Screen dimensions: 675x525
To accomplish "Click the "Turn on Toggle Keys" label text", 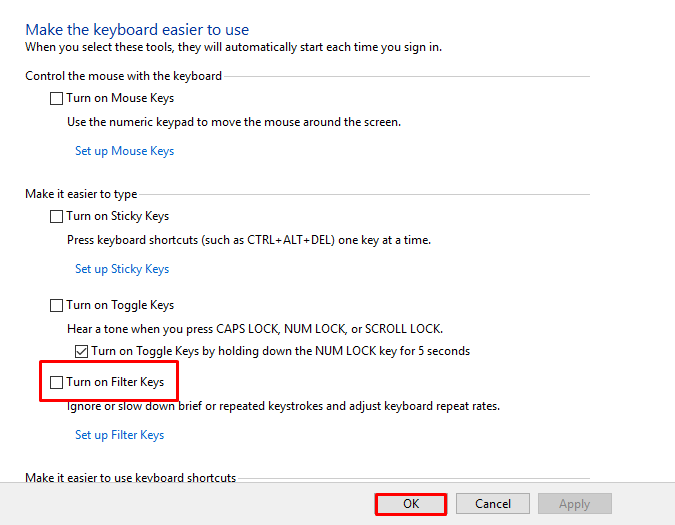I will (120, 305).
